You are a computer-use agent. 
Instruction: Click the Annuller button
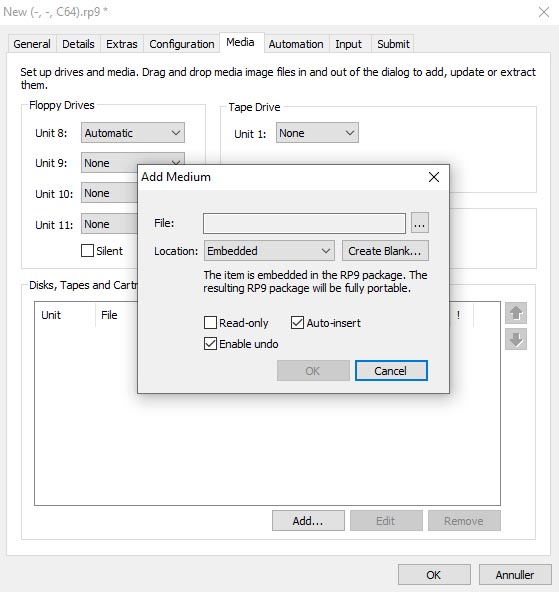515,575
